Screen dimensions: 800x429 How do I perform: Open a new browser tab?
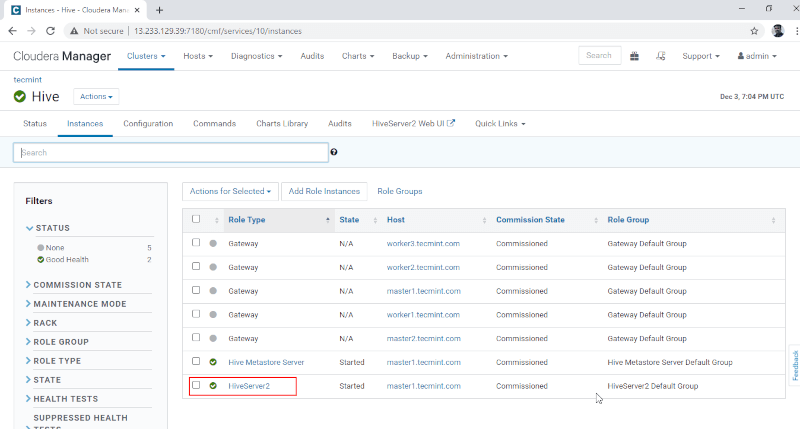point(160,9)
